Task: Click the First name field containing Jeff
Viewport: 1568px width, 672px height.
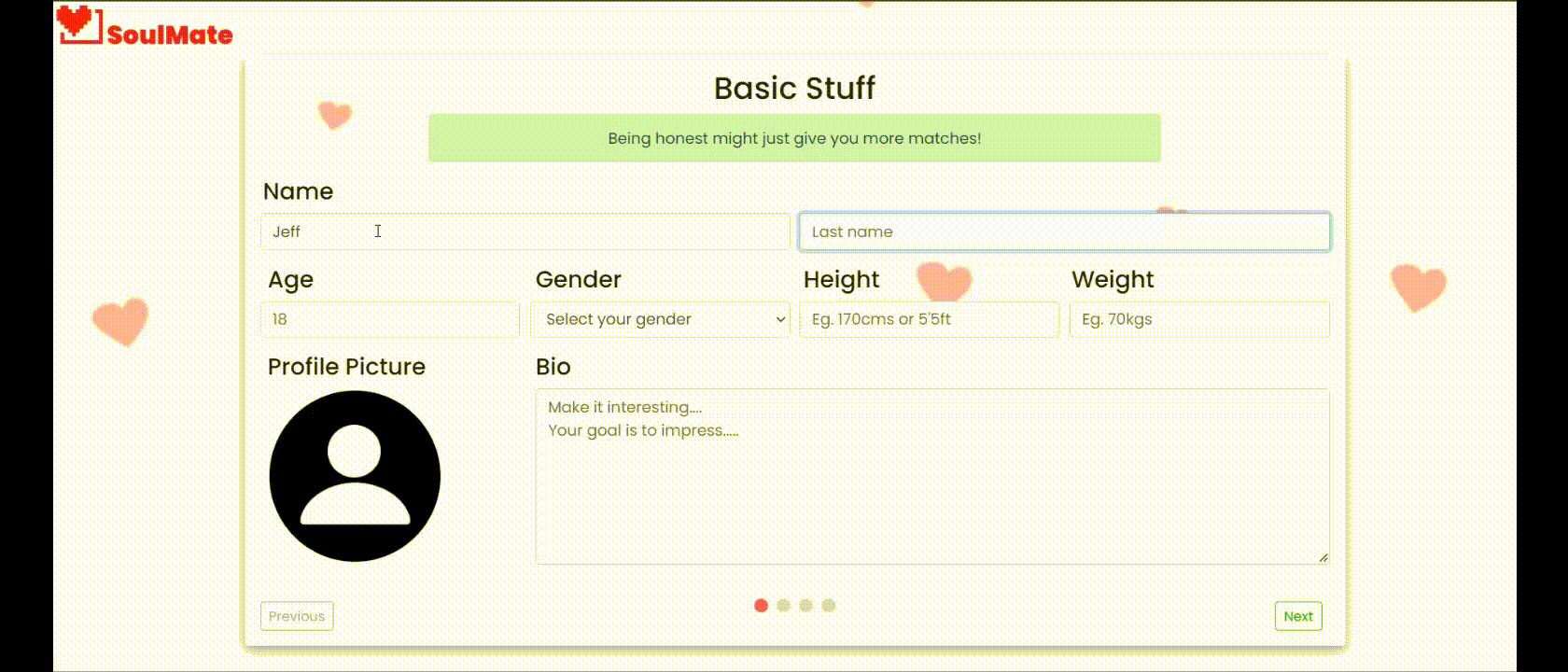Action: (x=525, y=231)
